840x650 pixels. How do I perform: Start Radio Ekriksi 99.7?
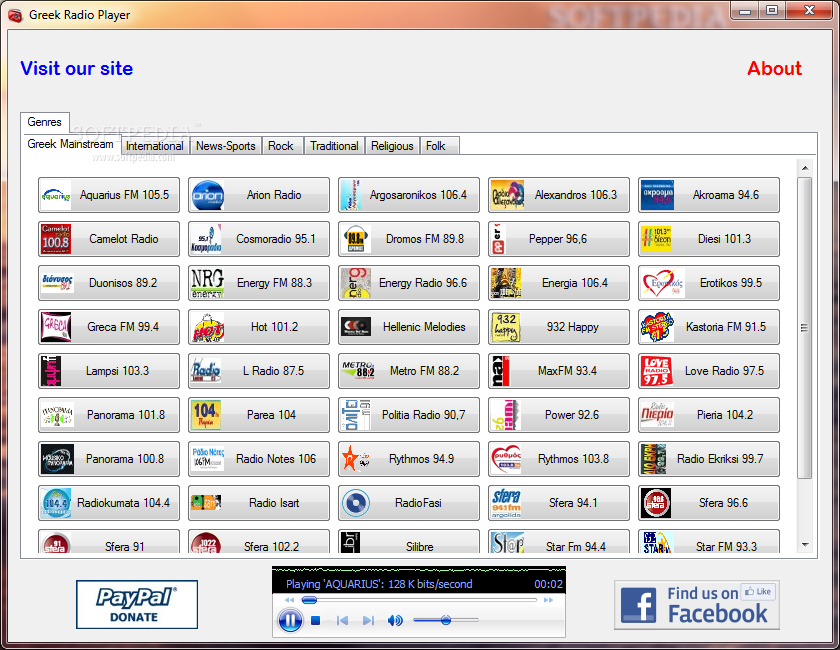click(x=709, y=459)
